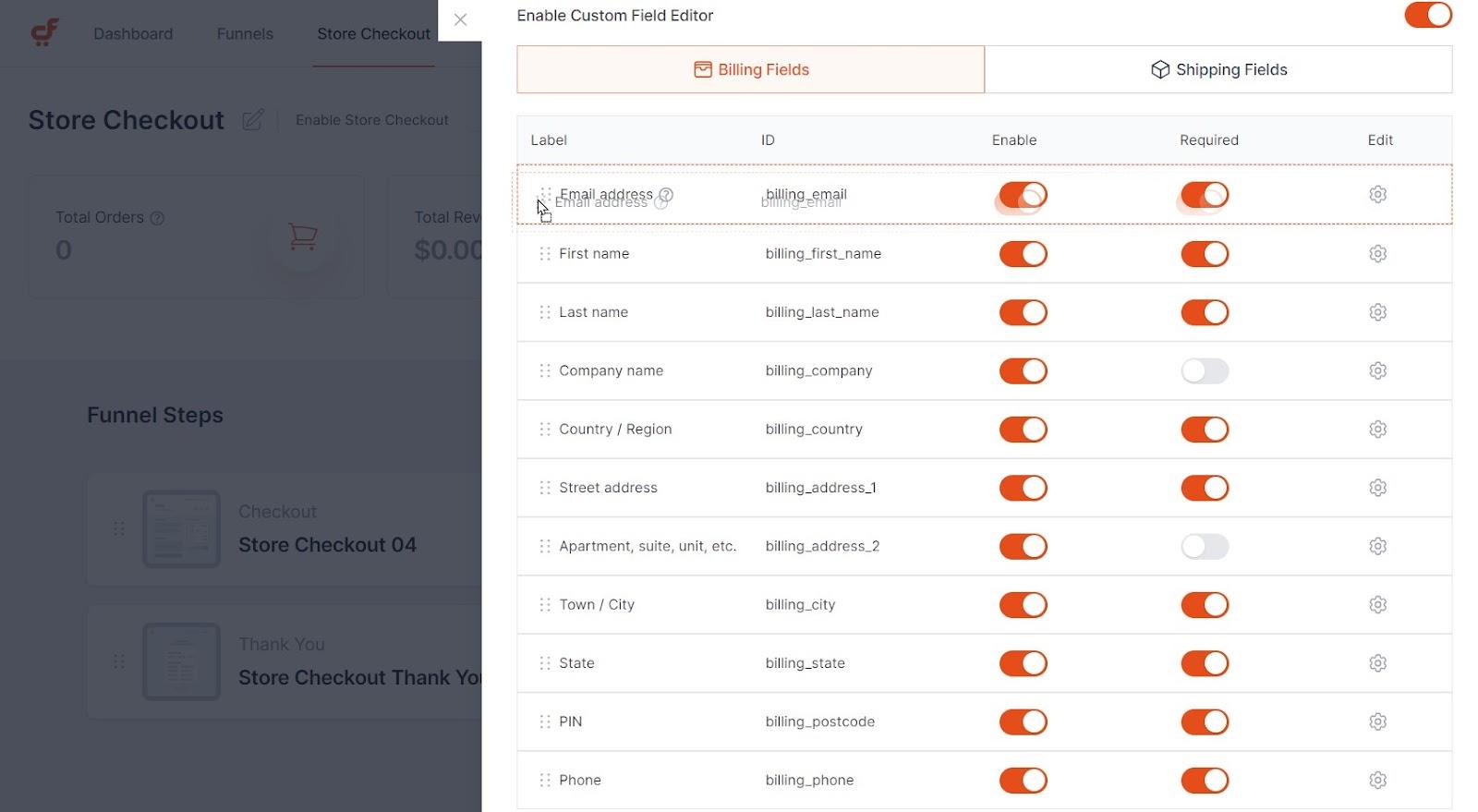The height and width of the screenshot is (812, 1478).
Task: Click billing_phone ID text
Action: tap(809, 780)
